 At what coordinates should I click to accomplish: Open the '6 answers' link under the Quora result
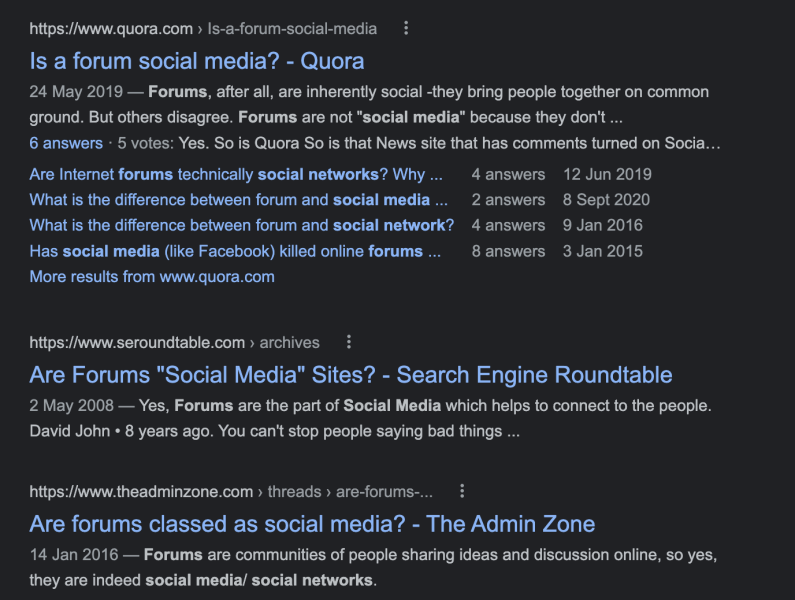pos(66,143)
